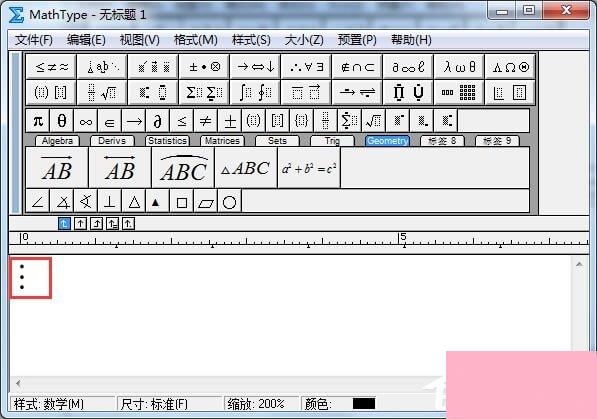Open the matrix templates palette
The width and height of the screenshot is (597, 419).
(x=459, y=92)
